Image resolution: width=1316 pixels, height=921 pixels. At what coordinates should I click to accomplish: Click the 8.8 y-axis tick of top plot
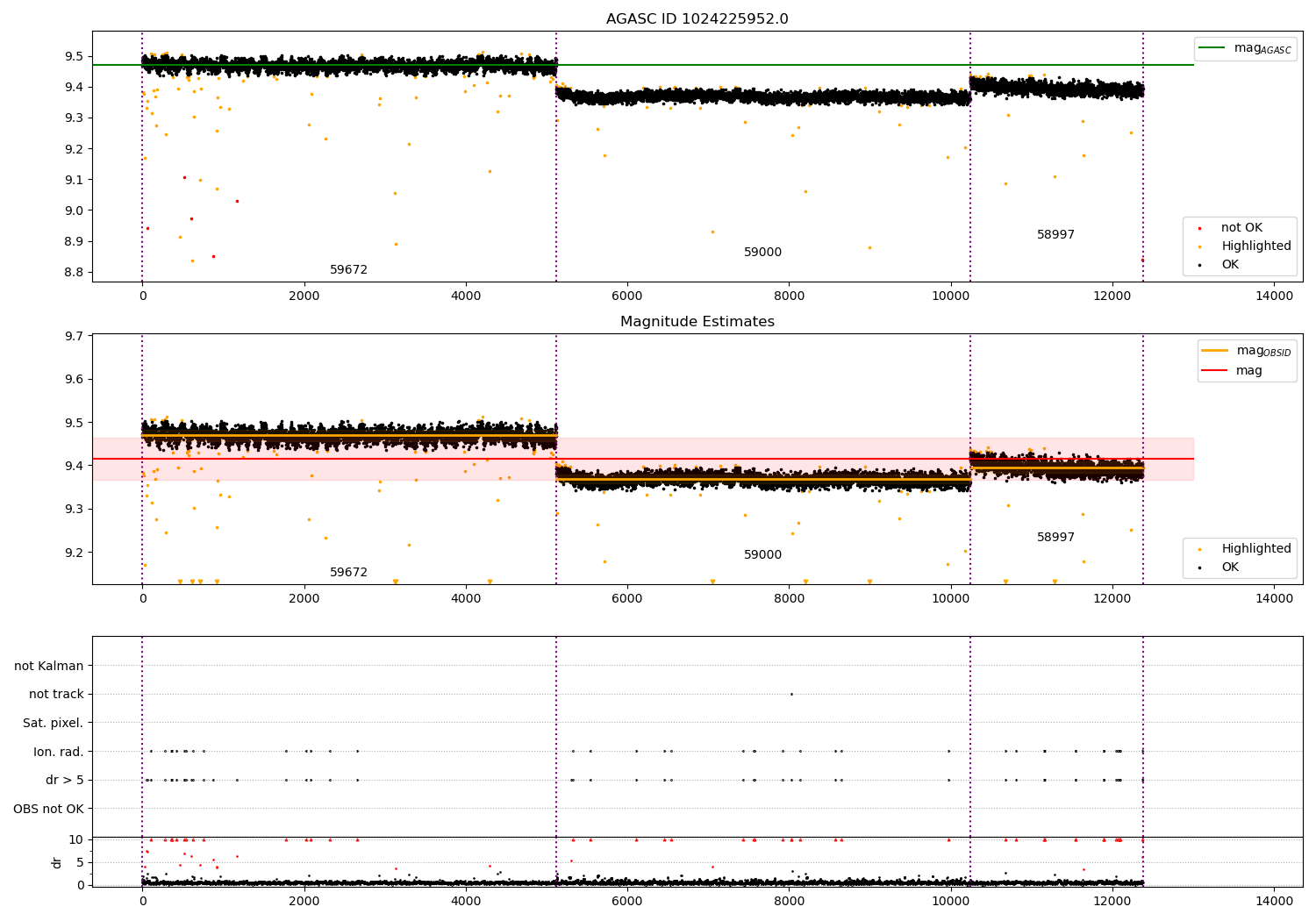point(74,272)
